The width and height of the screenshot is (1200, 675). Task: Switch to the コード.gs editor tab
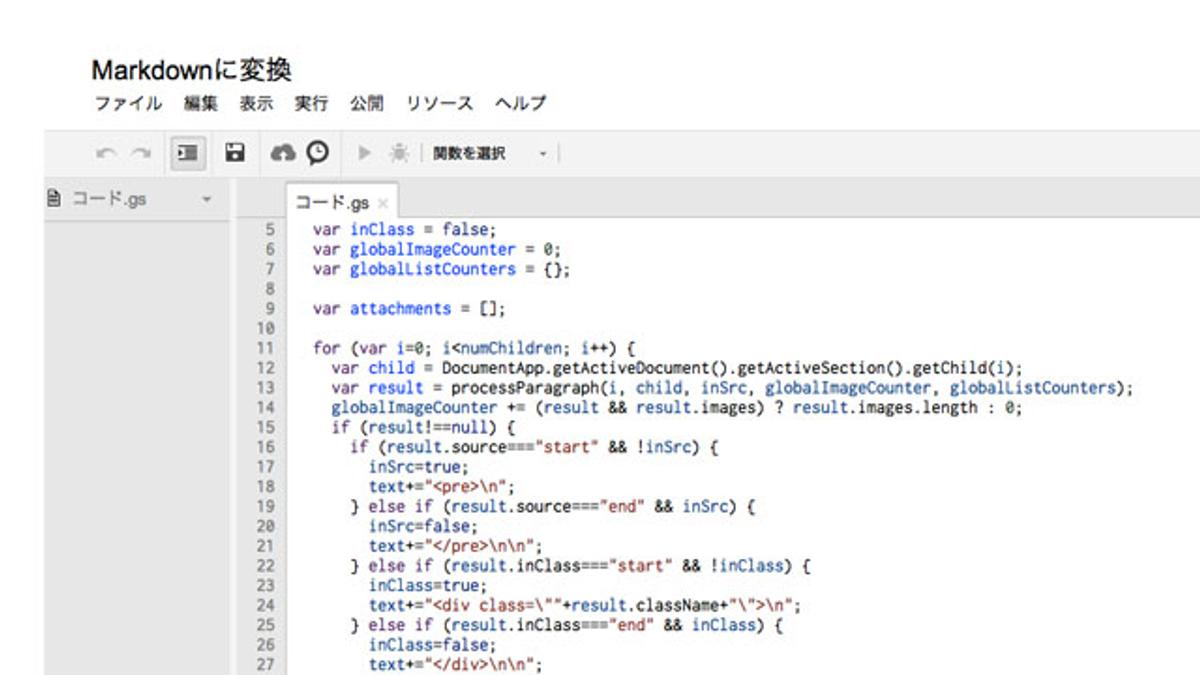pos(333,203)
